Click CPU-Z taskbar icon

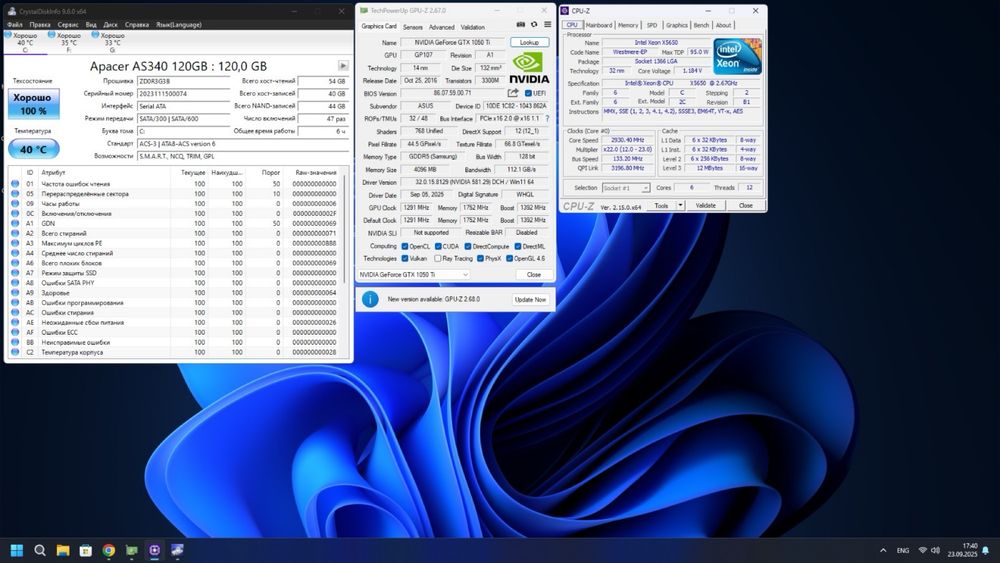[x=154, y=550]
